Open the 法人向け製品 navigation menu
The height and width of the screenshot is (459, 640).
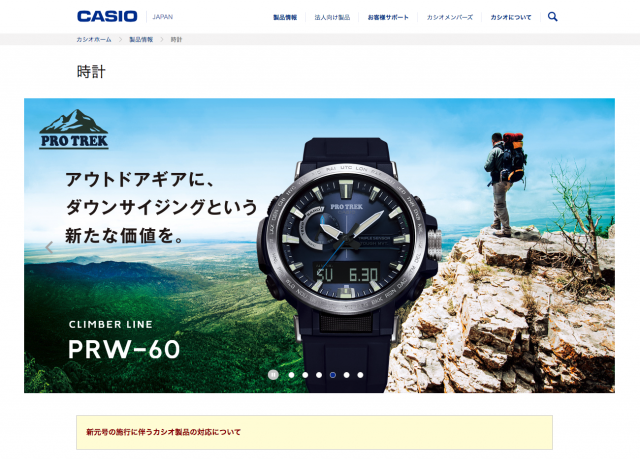pyautogui.click(x=332, y=17)
